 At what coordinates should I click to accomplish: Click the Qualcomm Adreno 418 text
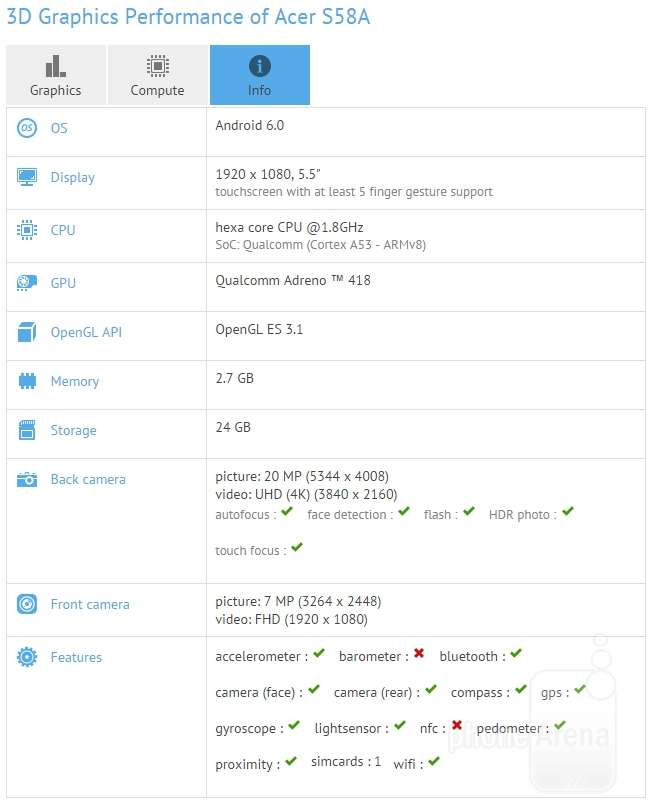293,280
